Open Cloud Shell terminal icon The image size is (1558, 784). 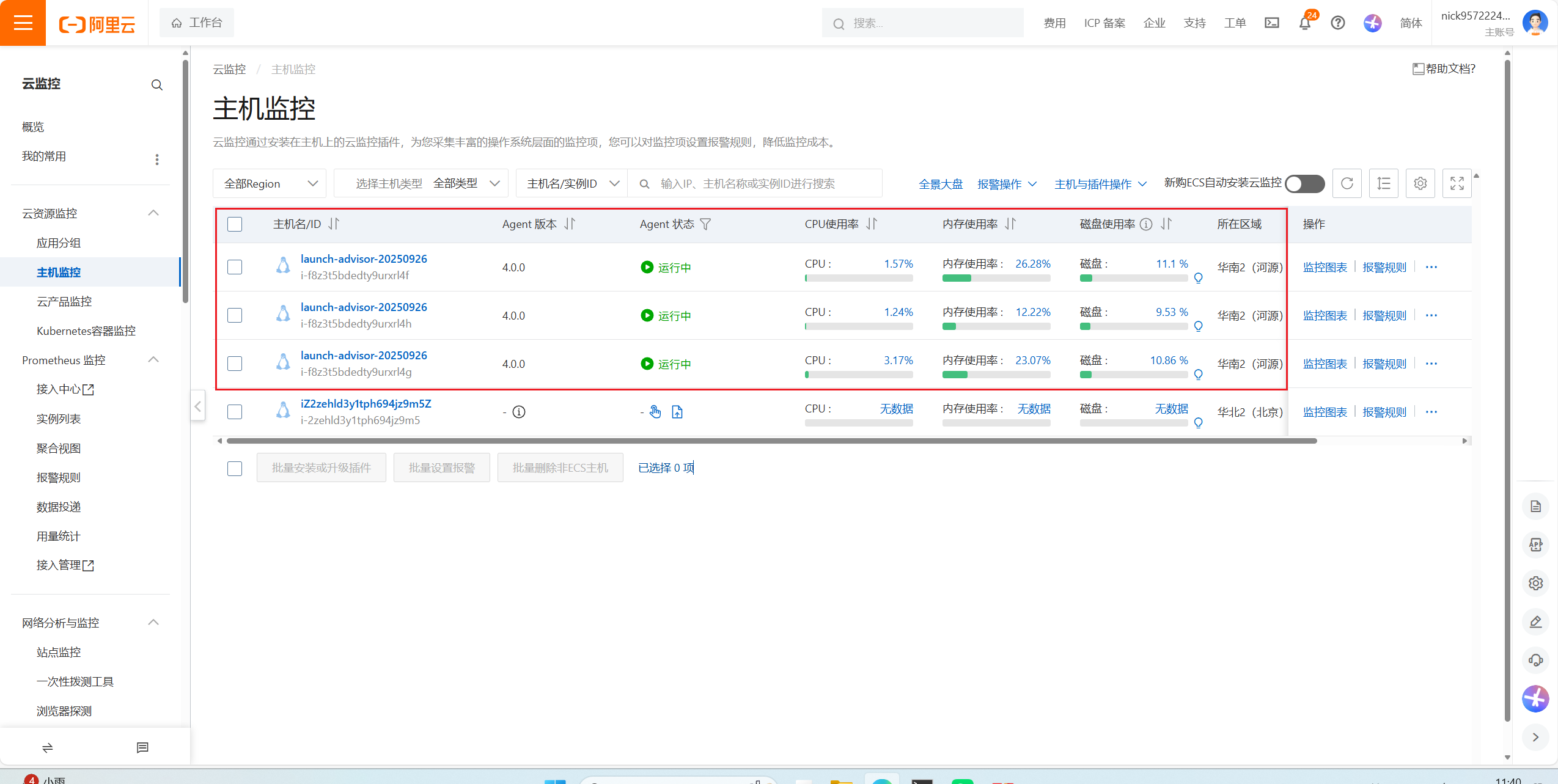click(1271, 23)
